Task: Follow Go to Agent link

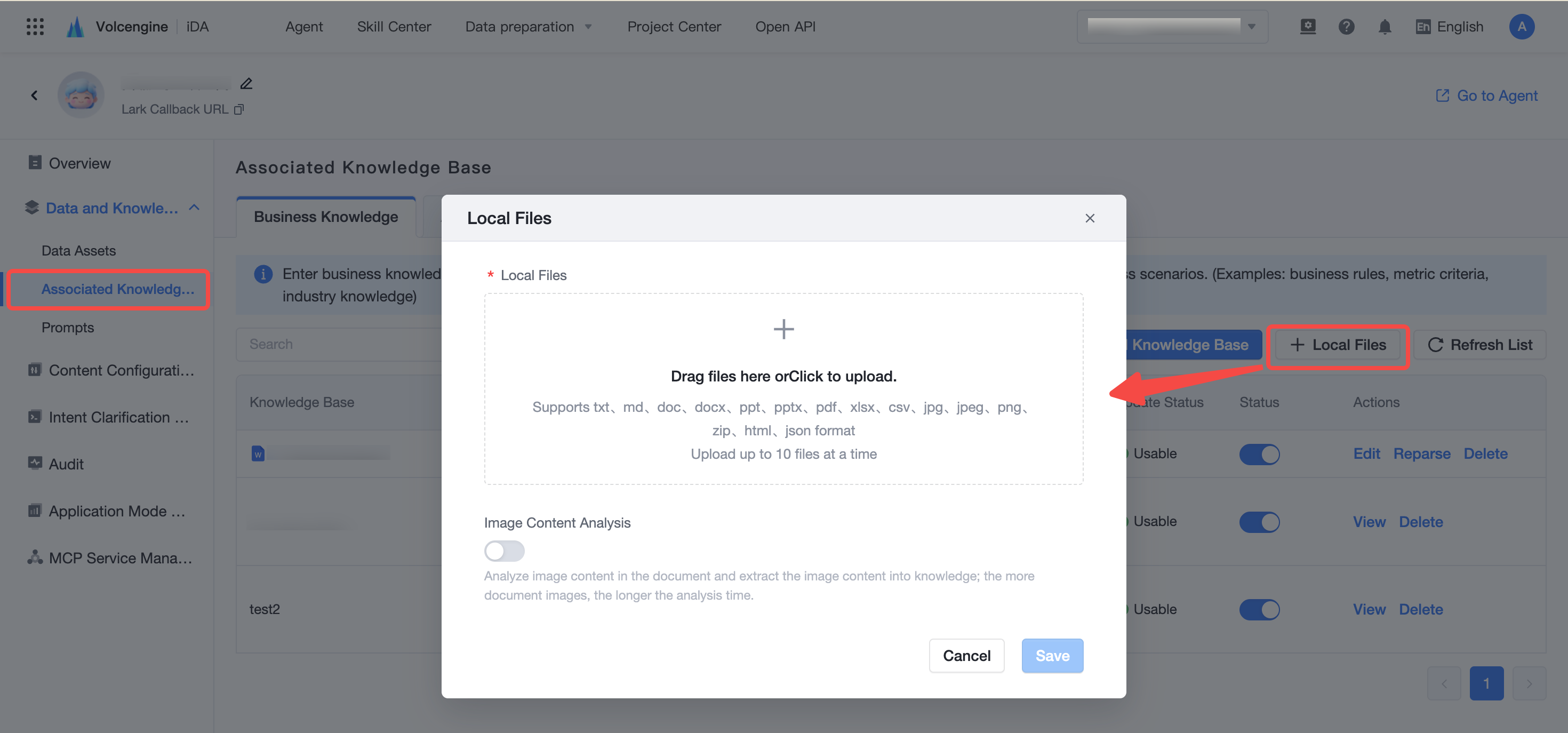Action: (1486, 95)
